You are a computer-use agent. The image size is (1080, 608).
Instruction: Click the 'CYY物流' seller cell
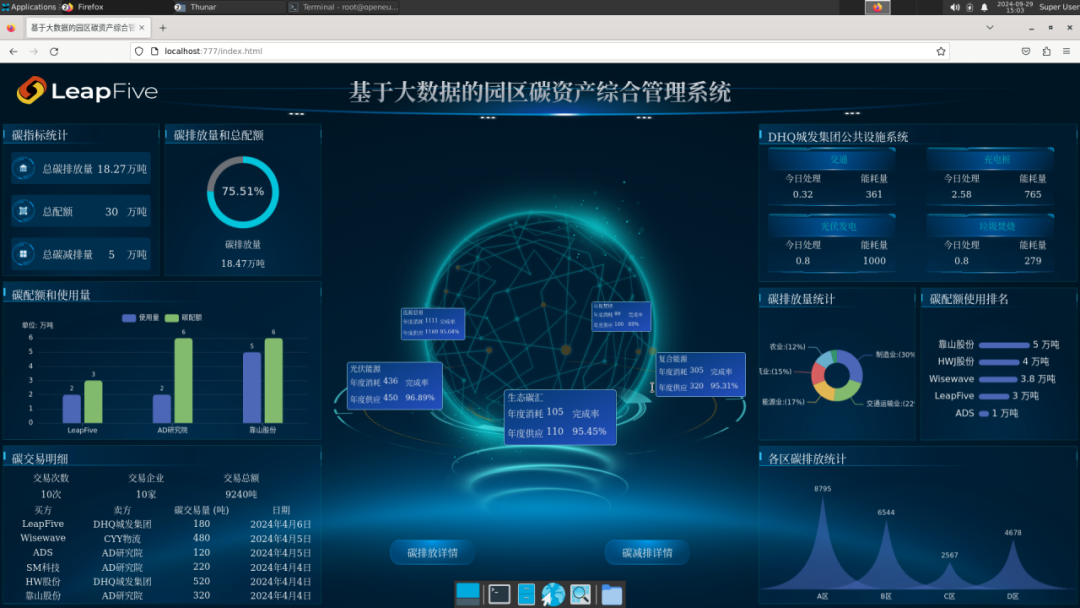tap(122, 538)
